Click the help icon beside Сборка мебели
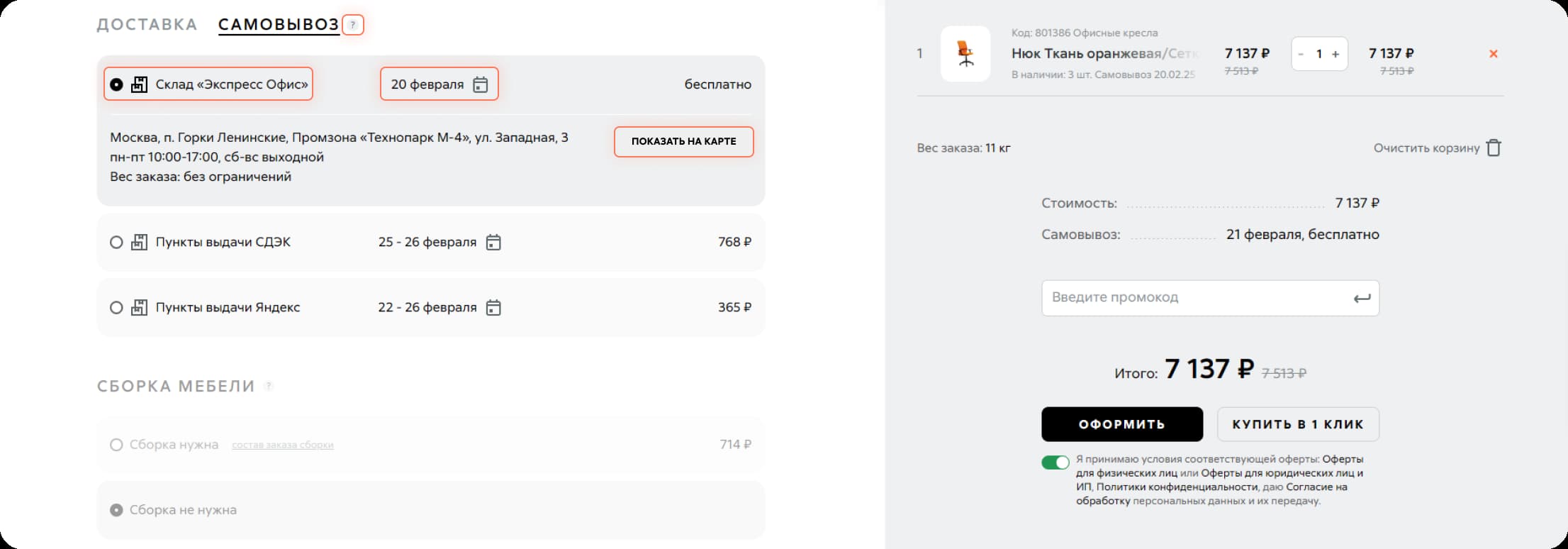 pyautogui.click(x=269, y=387)
